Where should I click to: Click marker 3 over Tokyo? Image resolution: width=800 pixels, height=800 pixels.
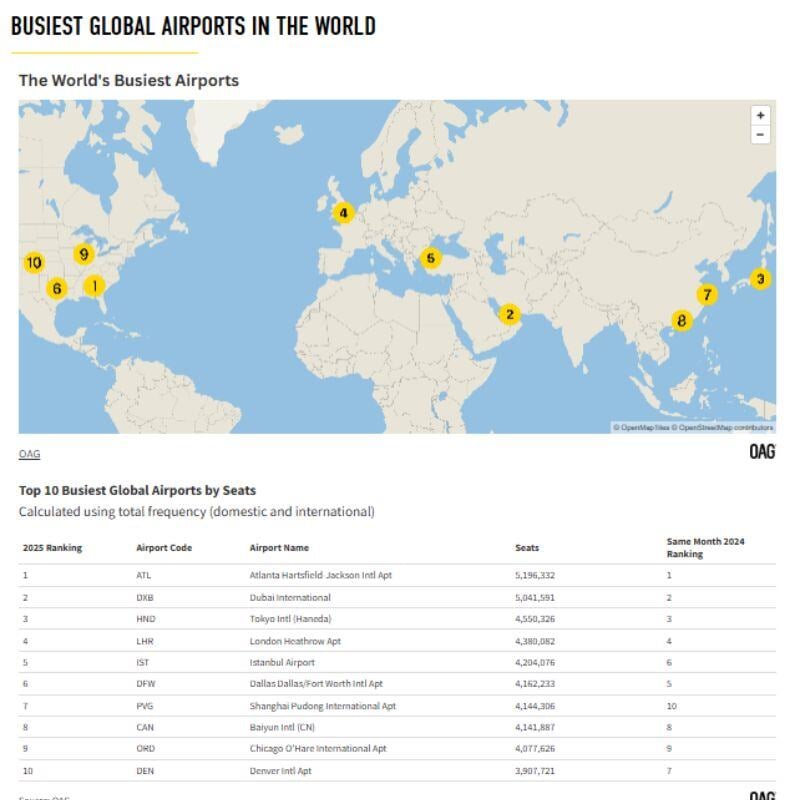pyautogui.click(x=760, y=279)
